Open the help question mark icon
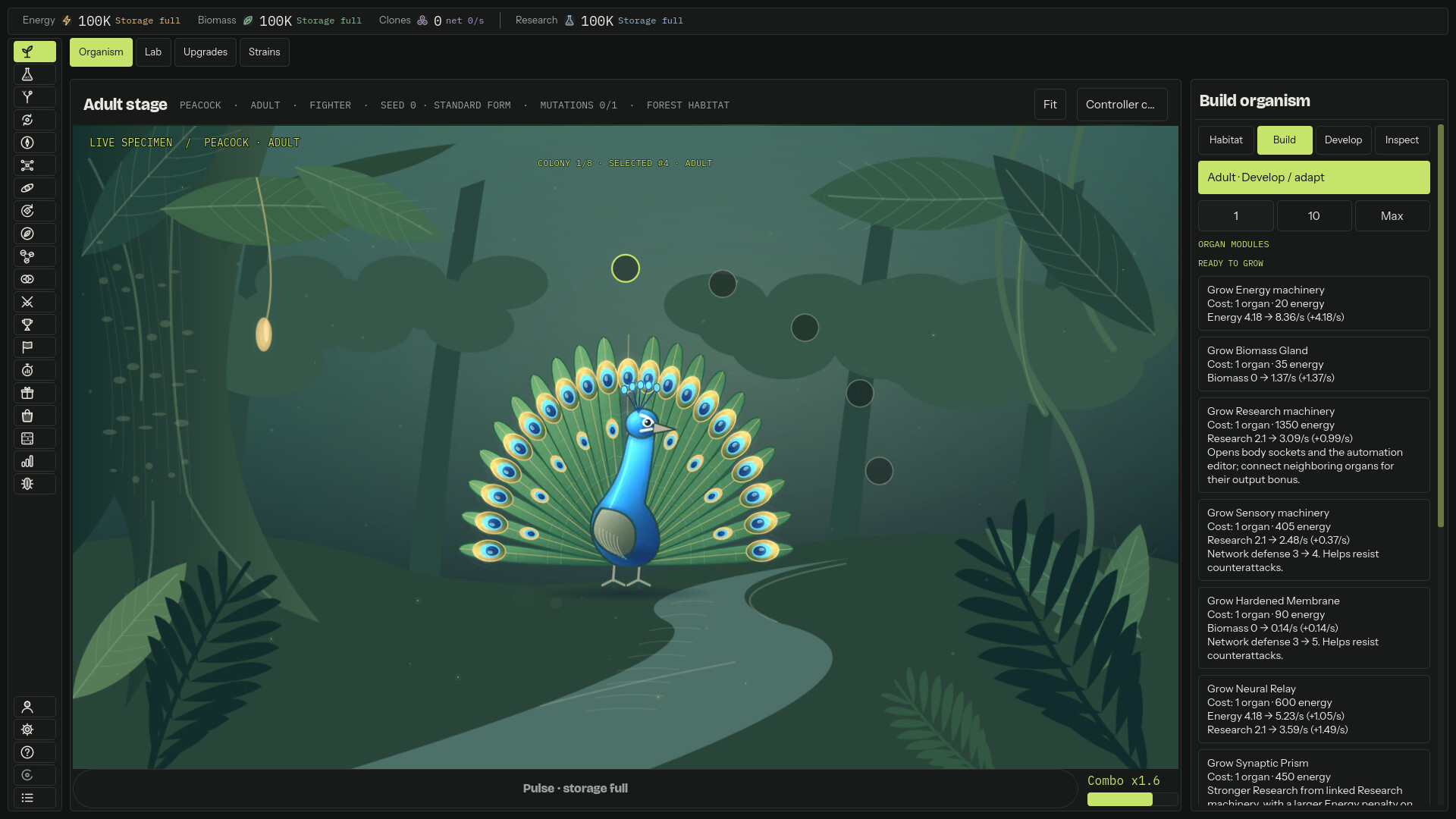The image size is (1456, 819). [x=34, y=752]
